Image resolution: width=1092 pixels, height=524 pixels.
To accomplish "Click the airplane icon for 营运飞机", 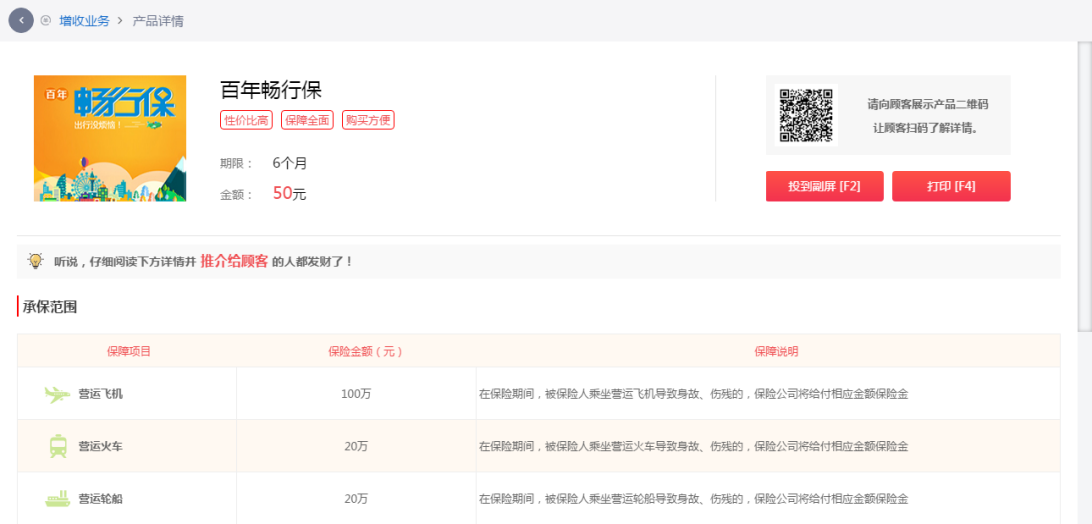I will click(57, 394).
